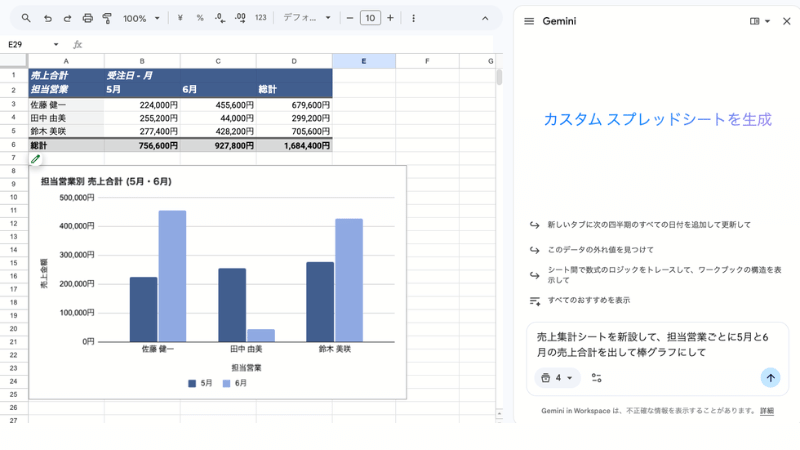
Task: Click the x-axis title 担当営業
Action: 246,367
